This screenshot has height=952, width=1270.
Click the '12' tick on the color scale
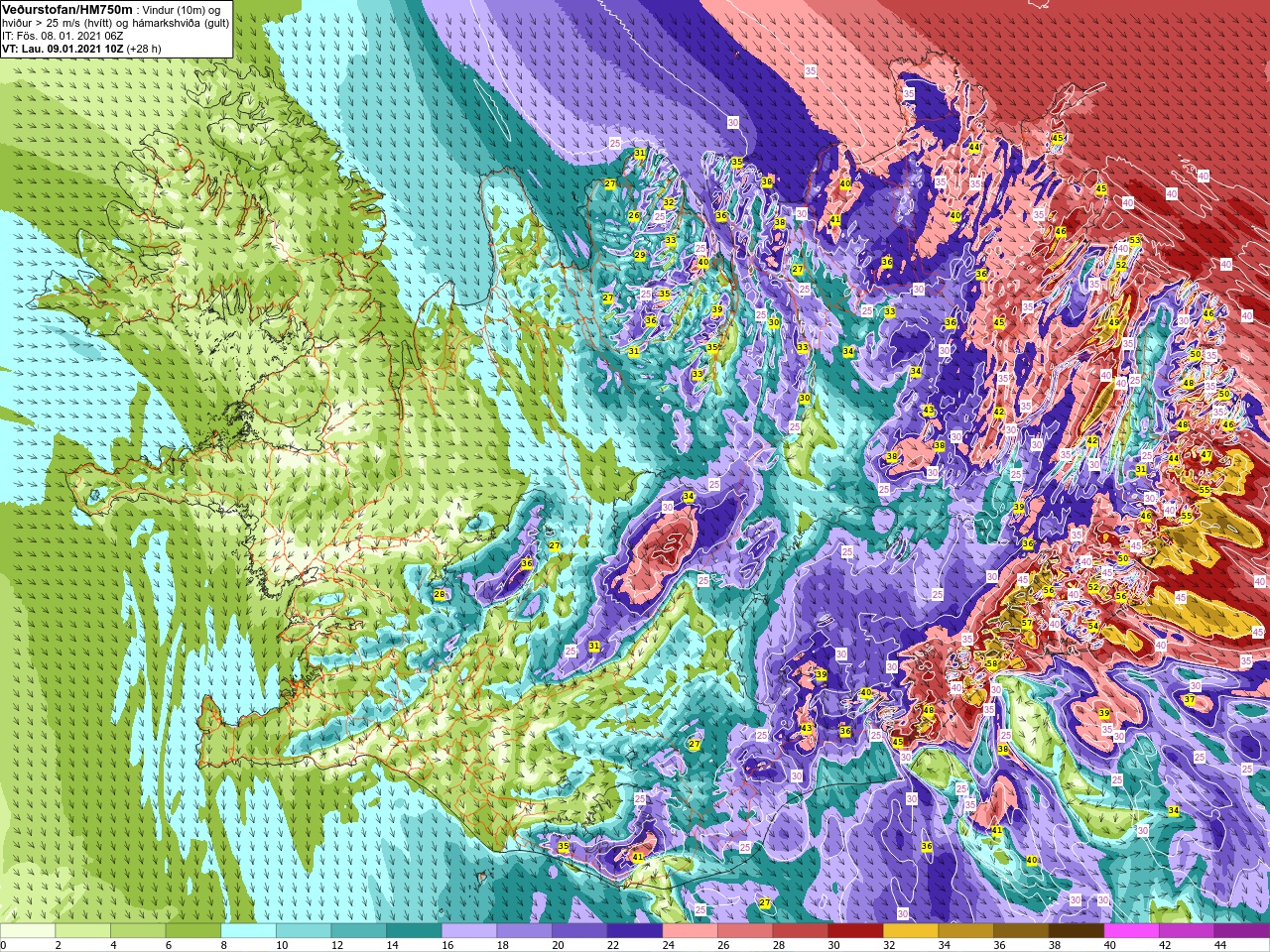click(x=336, y=945)
